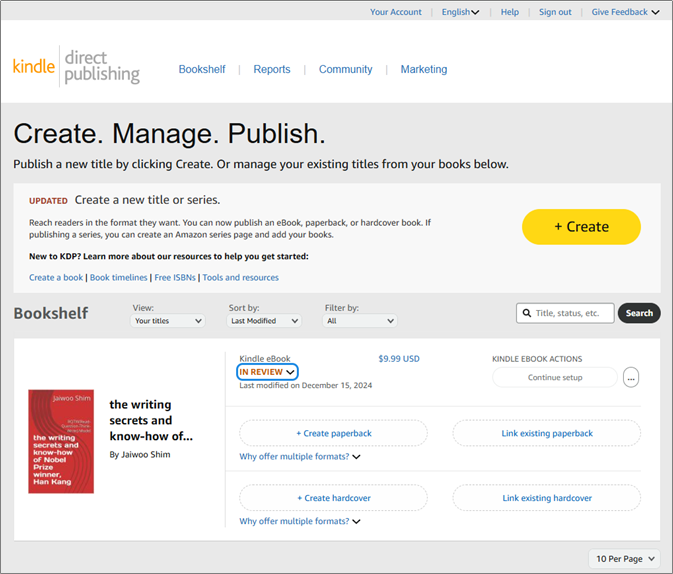This screenshot has height=574, width=673.
Task: Click the Search button
Action: (x=639, y=313)
